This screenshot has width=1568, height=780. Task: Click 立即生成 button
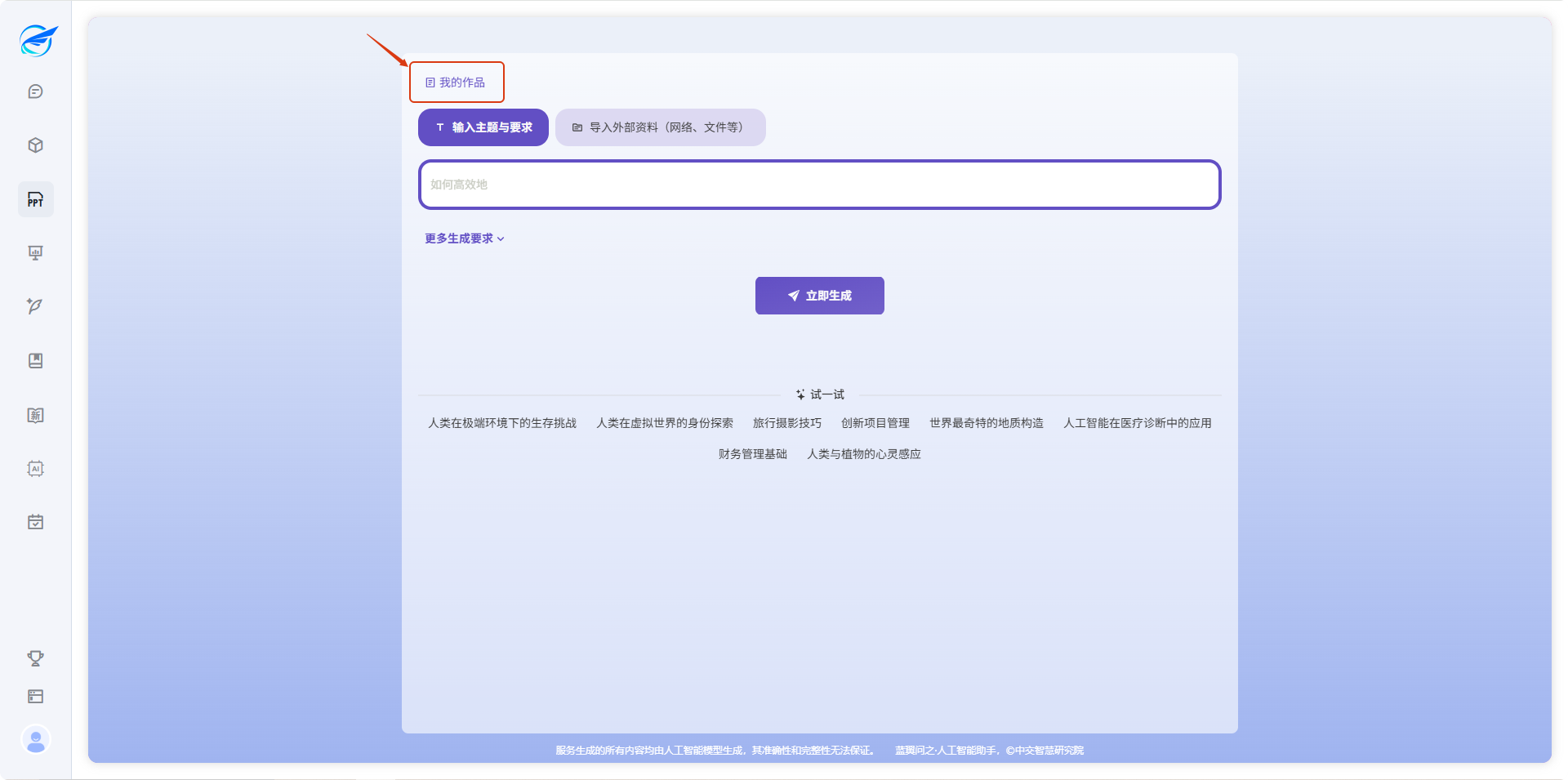(820, 296)
